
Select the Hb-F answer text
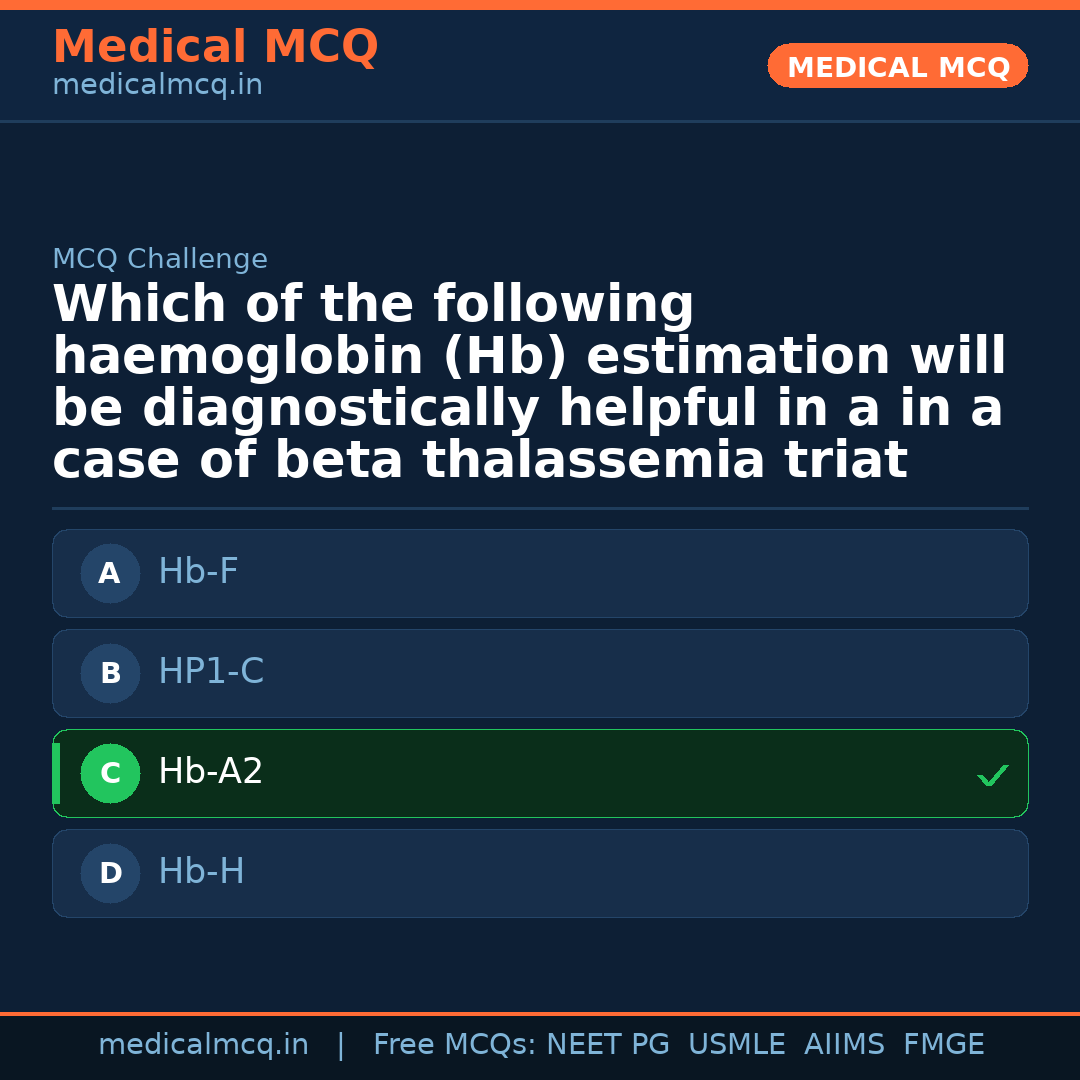coord(198,572)
